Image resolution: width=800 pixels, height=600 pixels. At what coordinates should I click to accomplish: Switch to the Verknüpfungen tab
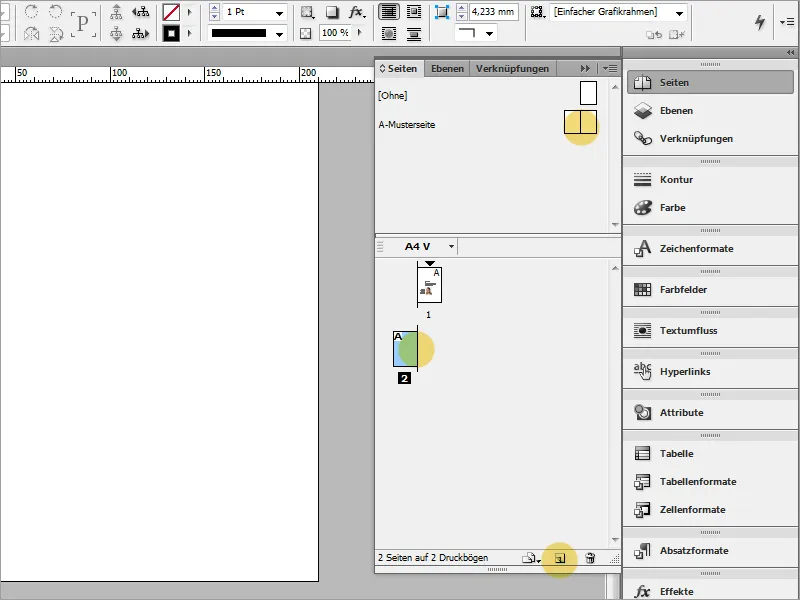(512, 68)
